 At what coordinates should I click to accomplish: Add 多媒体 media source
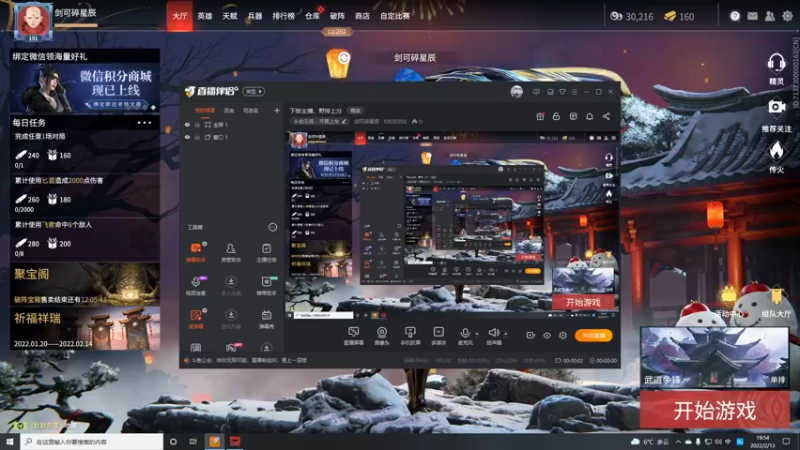(439, 336)
